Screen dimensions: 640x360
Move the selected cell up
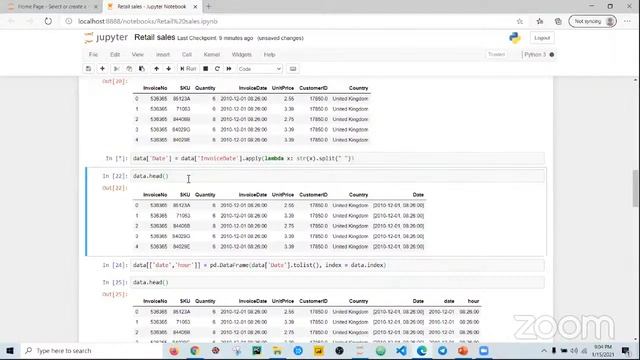(156, 69)
